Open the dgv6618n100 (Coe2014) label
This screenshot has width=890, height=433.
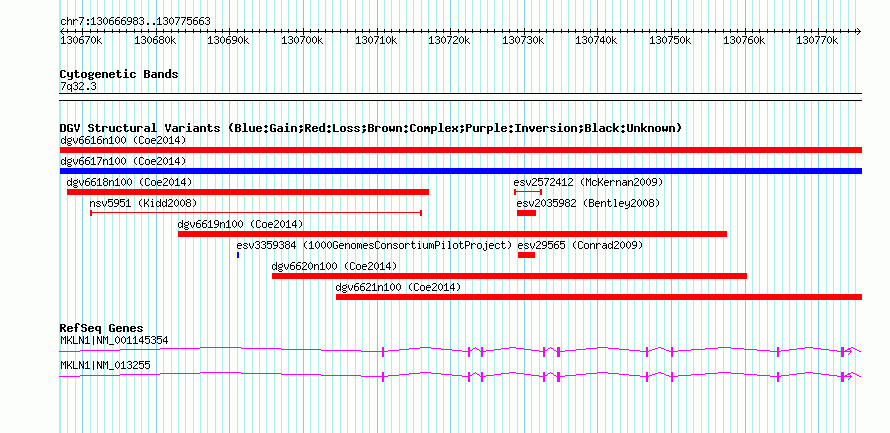tap(129, 182)
